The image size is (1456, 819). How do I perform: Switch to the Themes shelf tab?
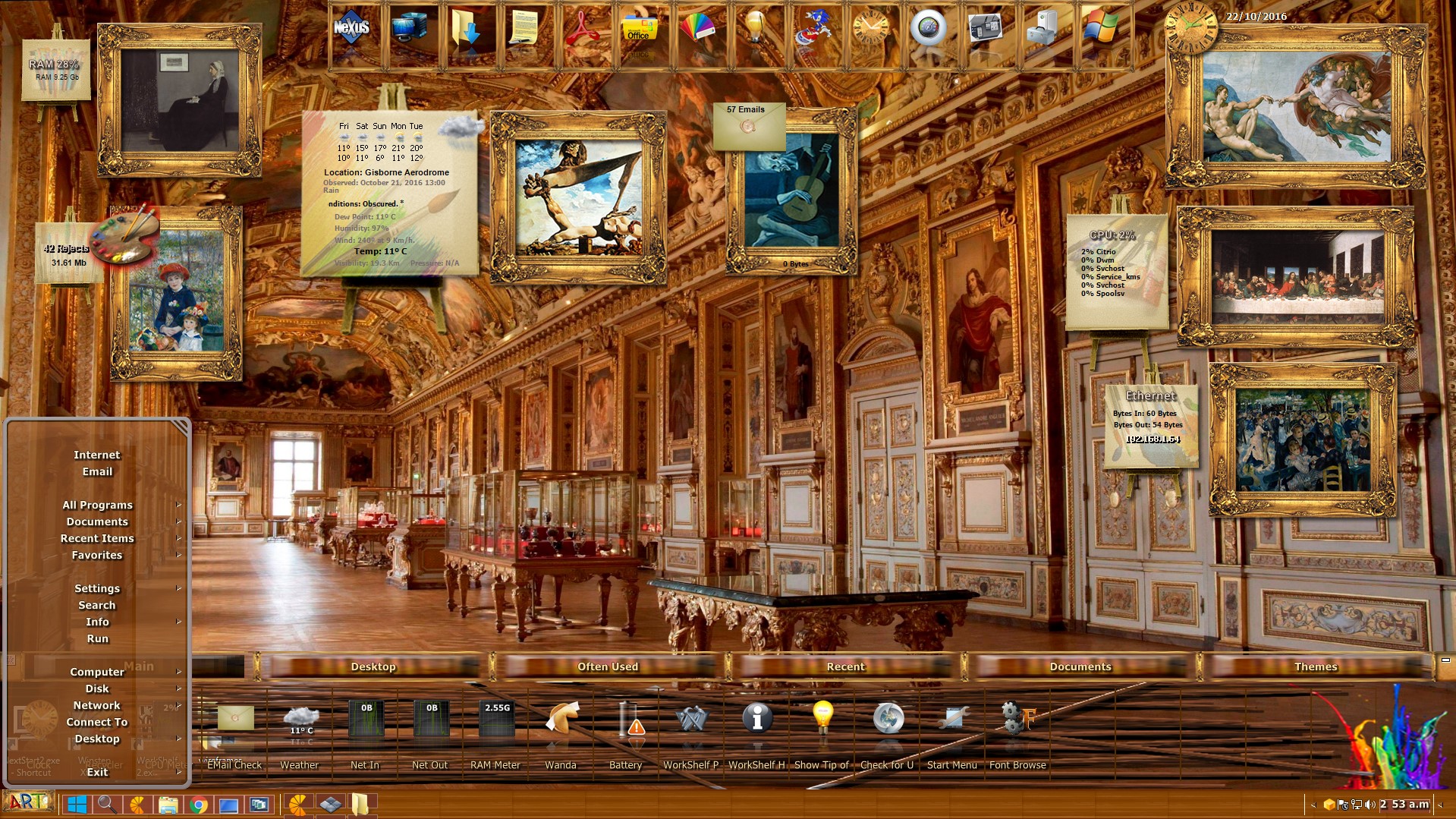[x=1316, y=666]
